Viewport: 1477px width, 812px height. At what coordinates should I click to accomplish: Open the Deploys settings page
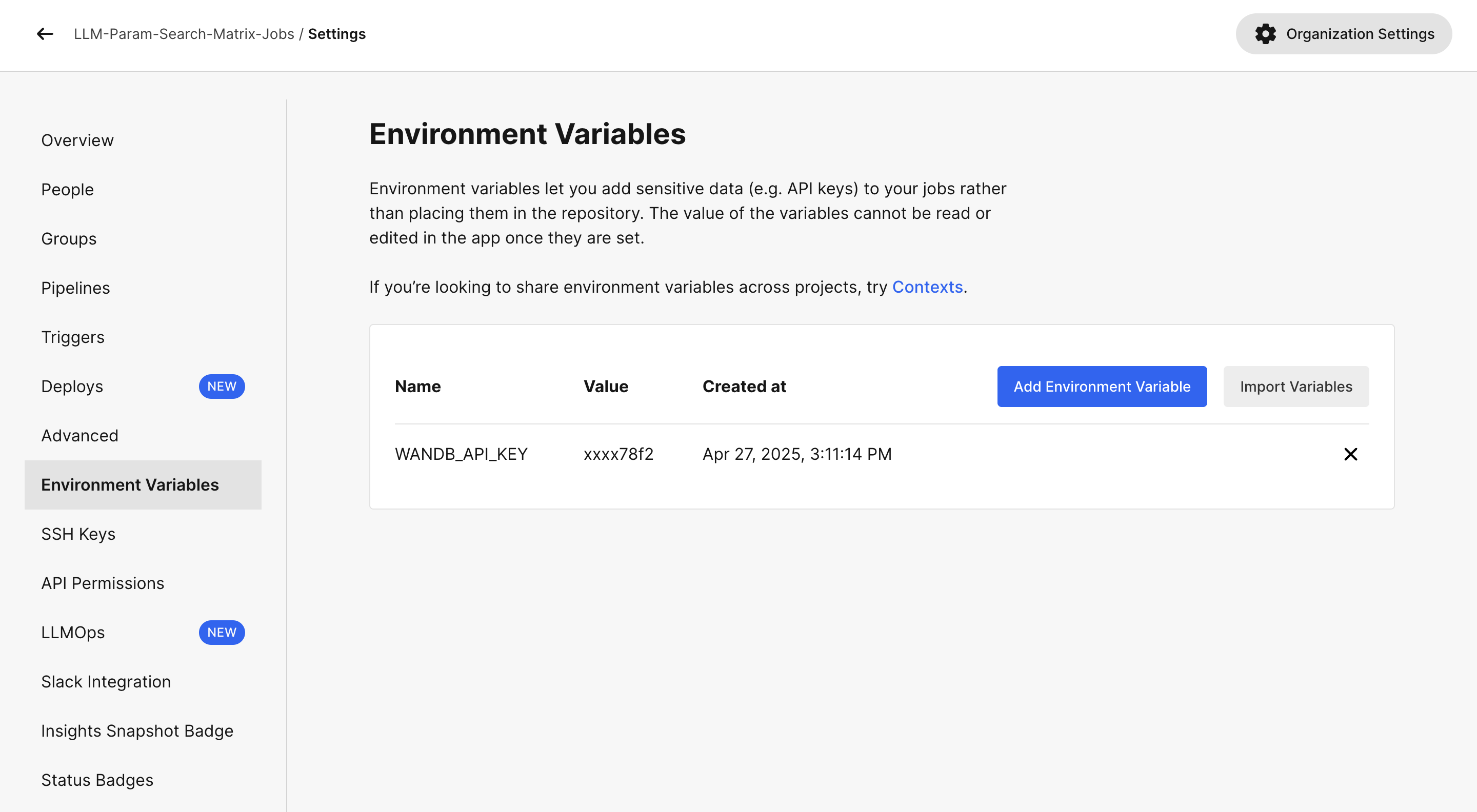click(x=72, y=386)
